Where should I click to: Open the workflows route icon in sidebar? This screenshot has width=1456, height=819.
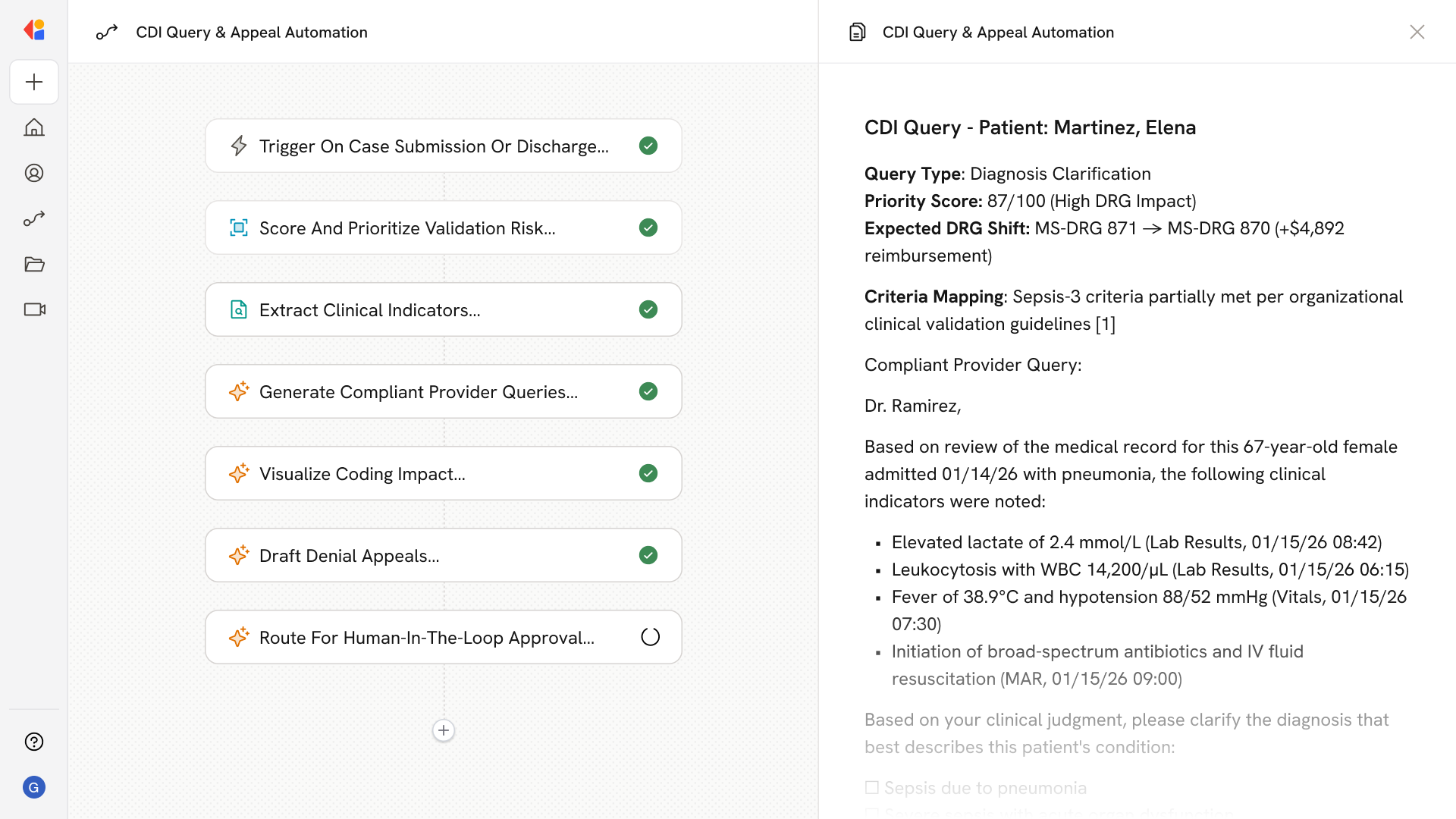[34, 218]
